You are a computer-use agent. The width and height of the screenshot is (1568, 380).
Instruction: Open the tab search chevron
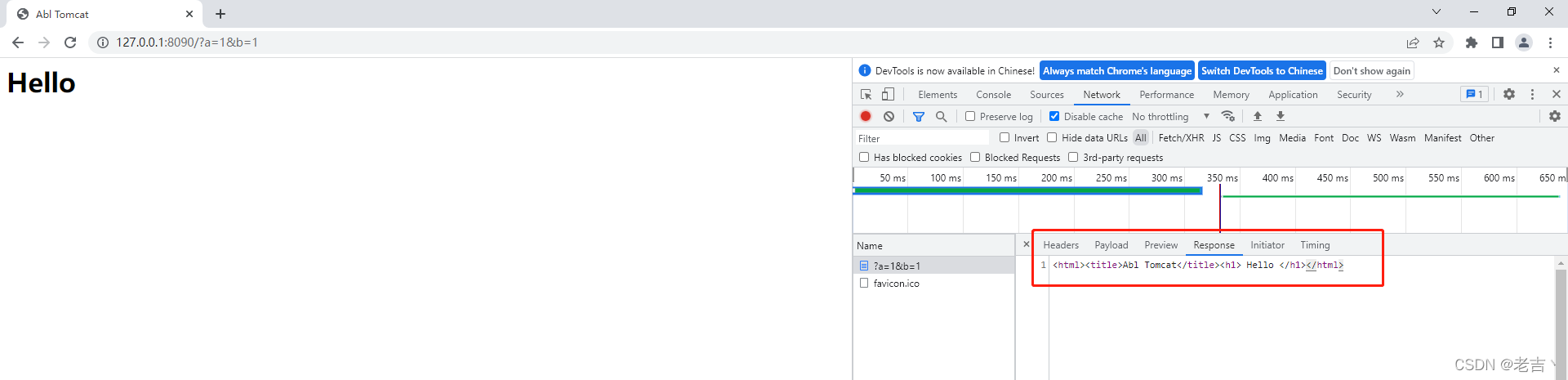coord(1437,11)
